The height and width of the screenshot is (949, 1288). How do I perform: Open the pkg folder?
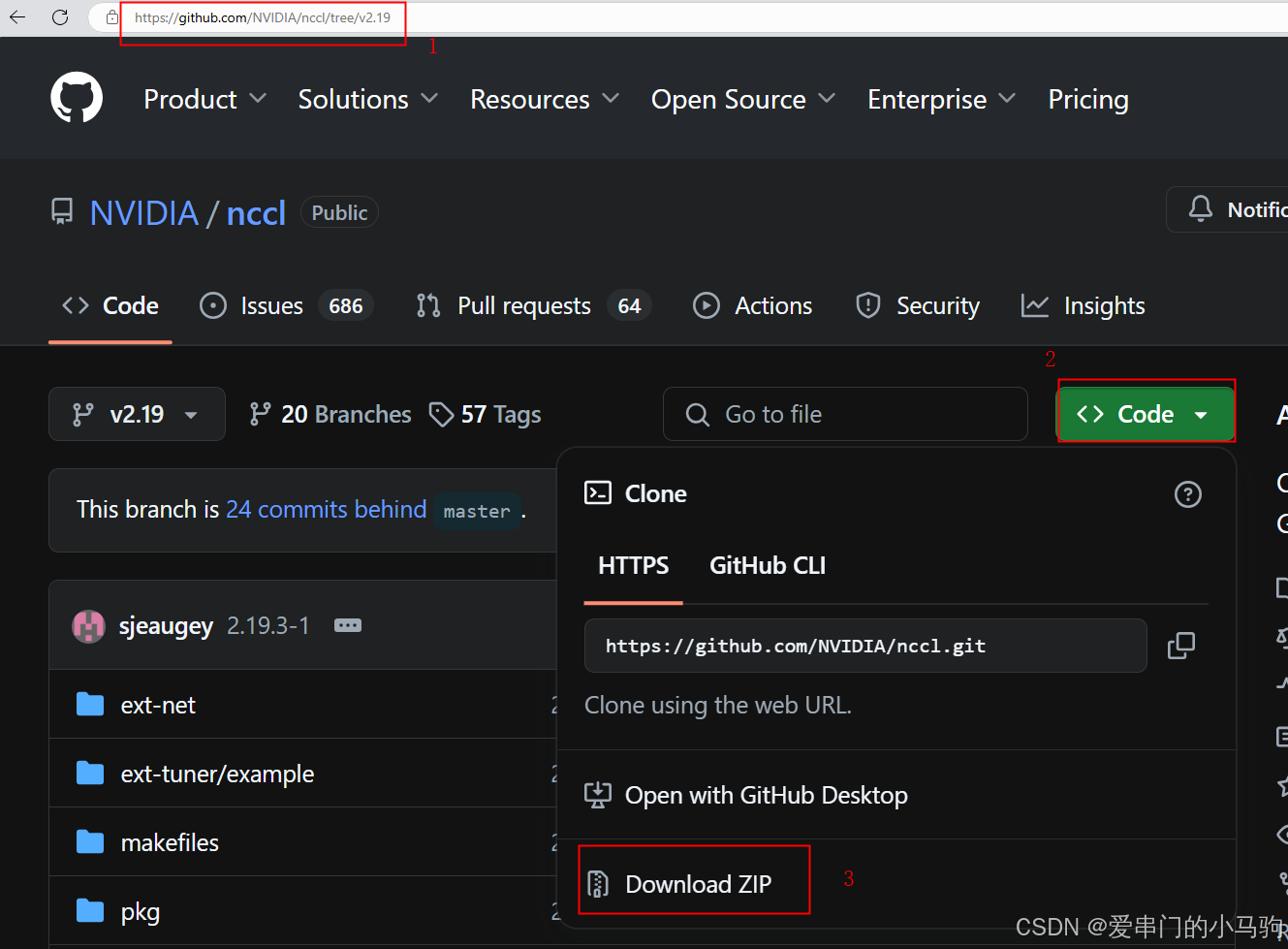(x=141, y=912)
